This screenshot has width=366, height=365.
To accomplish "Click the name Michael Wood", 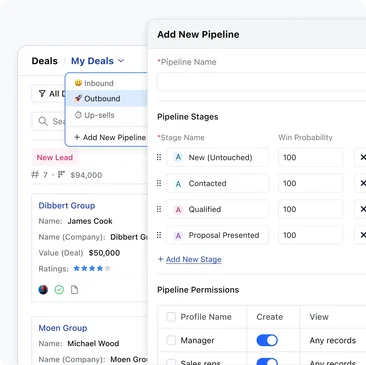I will 93,343.
